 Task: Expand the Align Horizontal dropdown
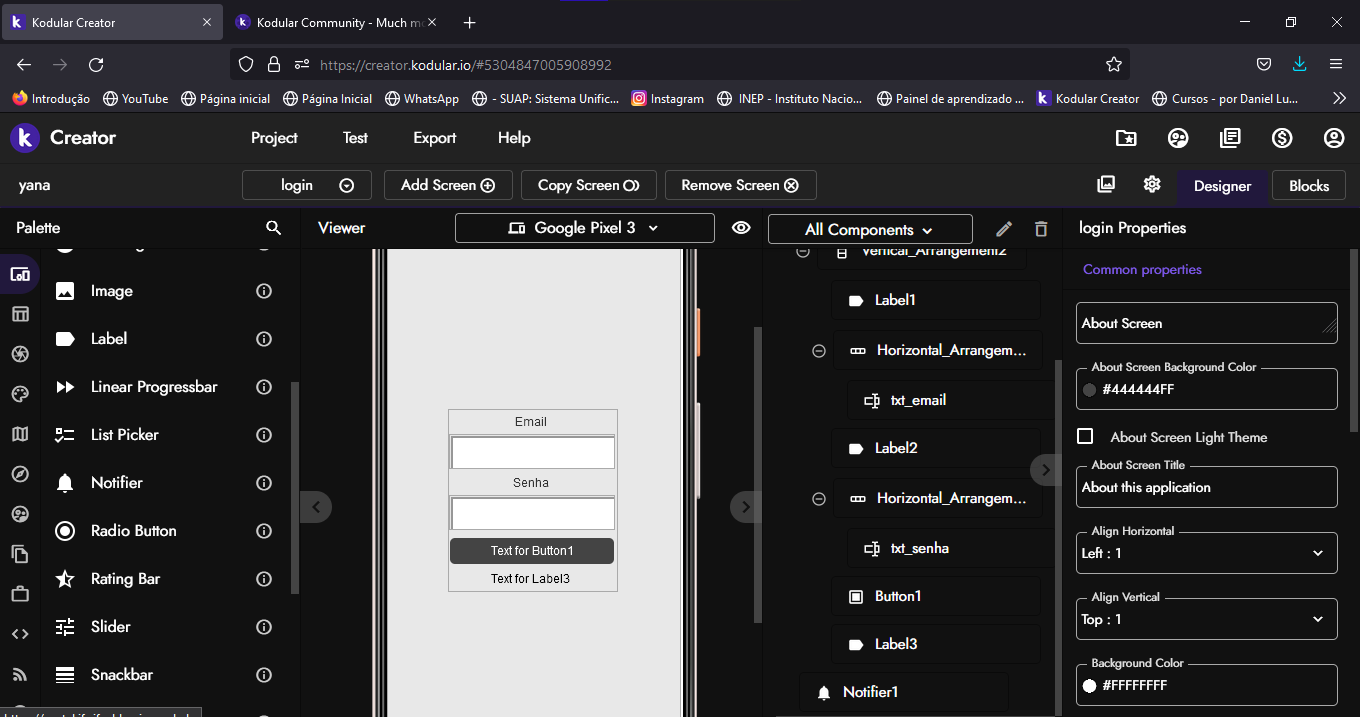[1206, 553]
